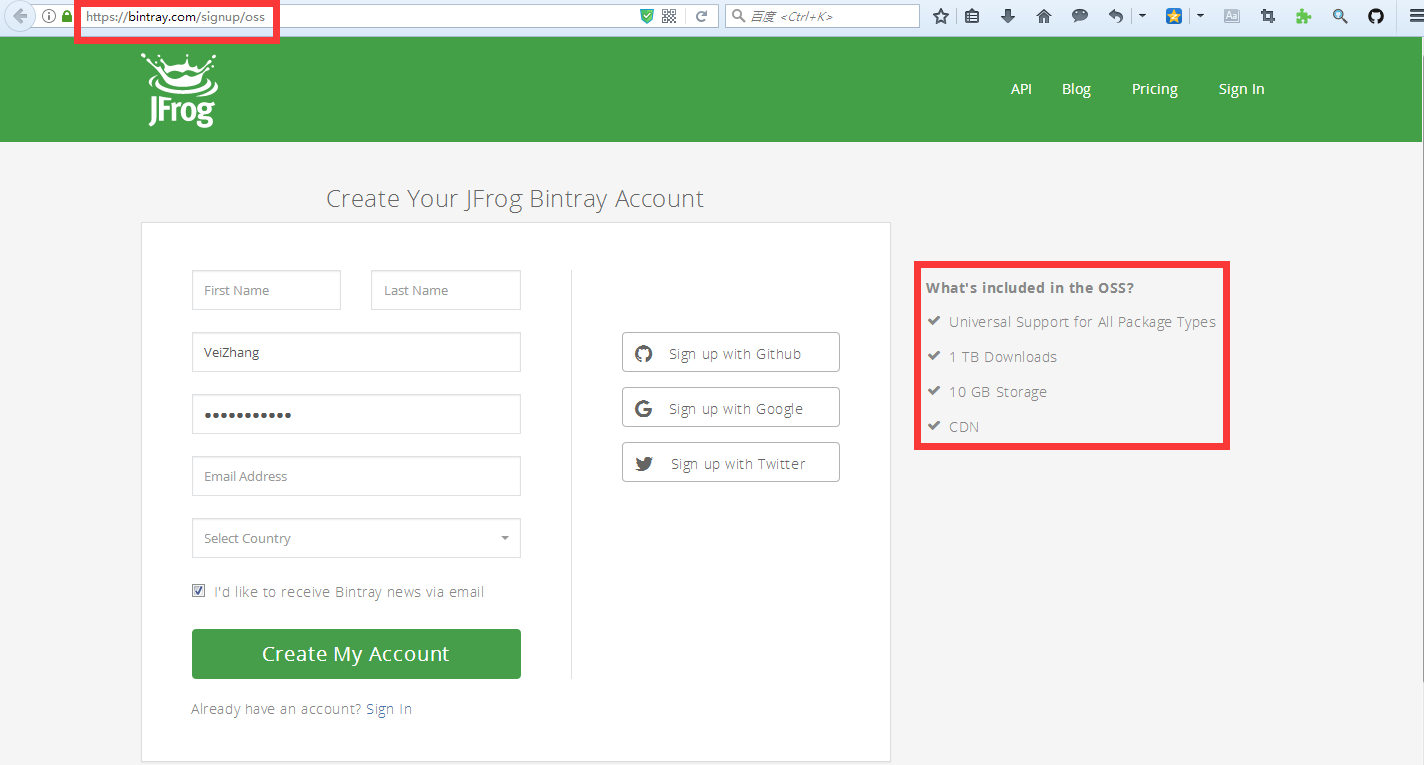Click the grey Aa reader toolbar icon
This screenshot has width=1424, height=765.
click(1232, 16)
